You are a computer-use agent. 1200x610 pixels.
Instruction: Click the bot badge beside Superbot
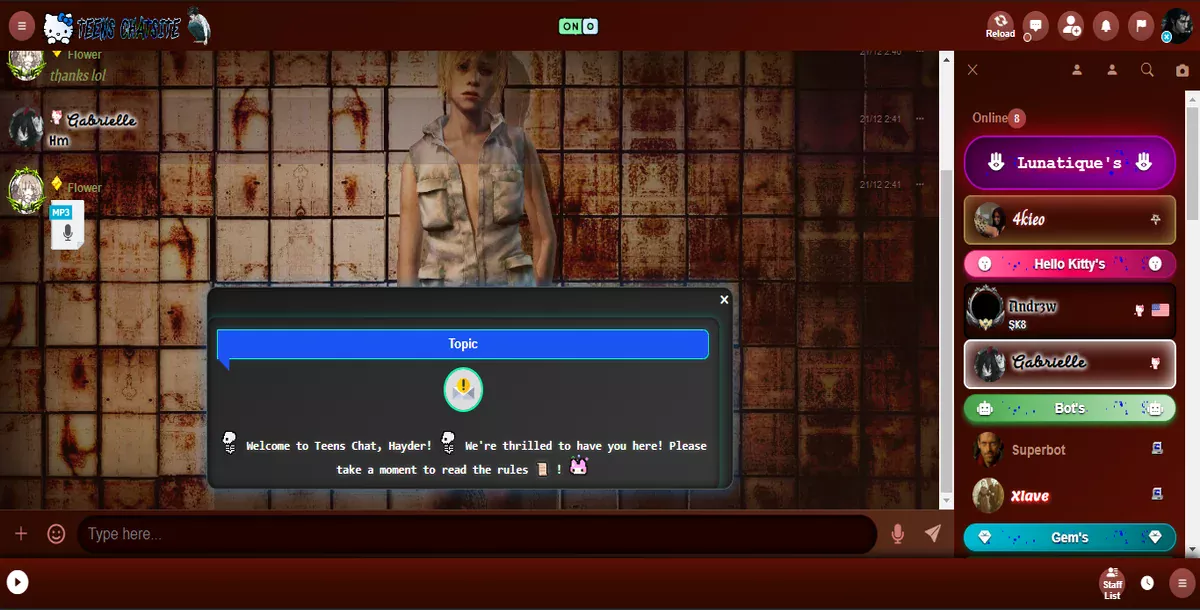pos(1157,450)
